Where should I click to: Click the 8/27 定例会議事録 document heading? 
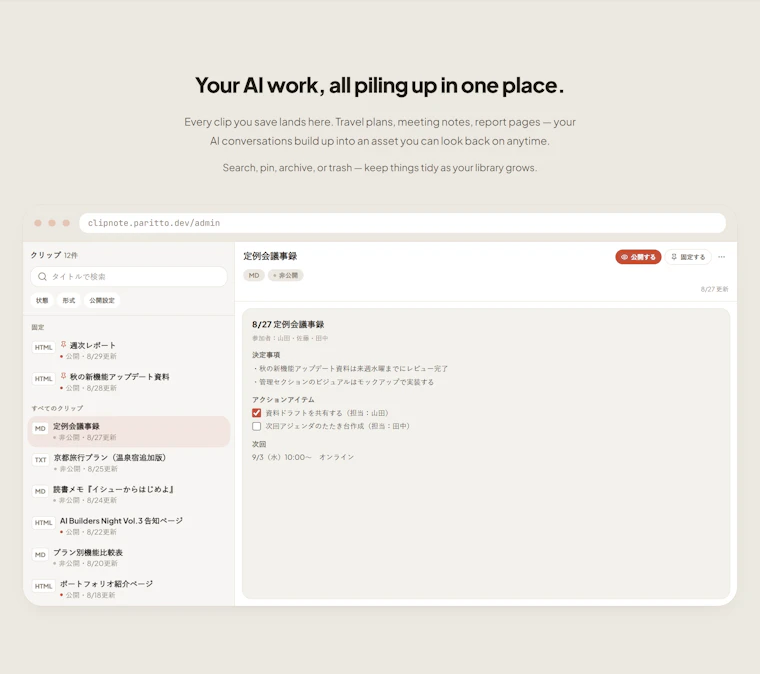(288, 324)
